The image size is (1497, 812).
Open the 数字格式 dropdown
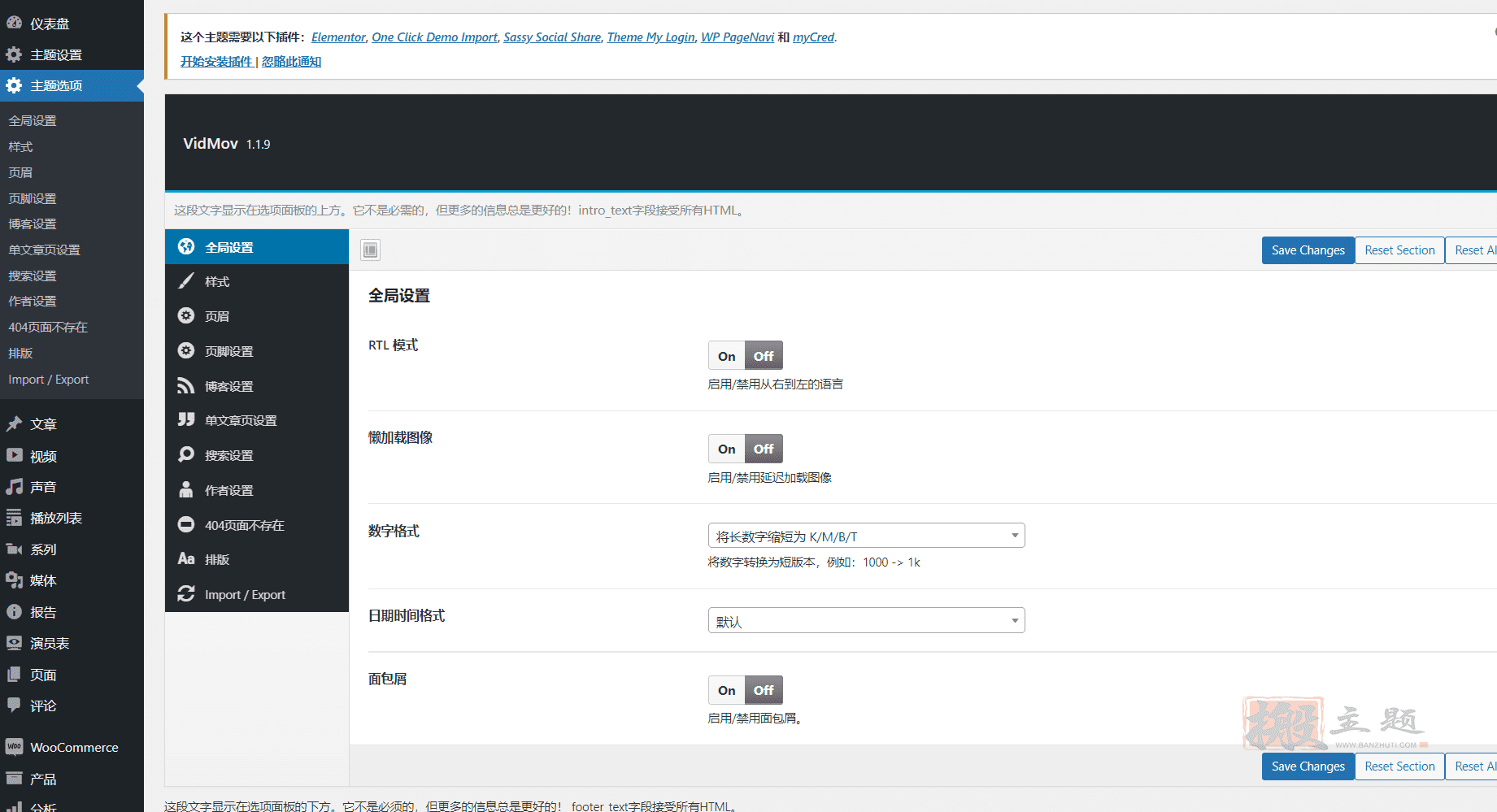[x=867, y=536]
